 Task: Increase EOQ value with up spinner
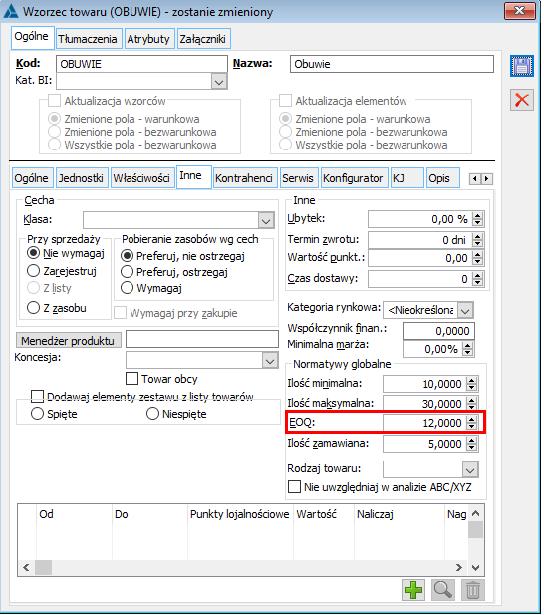[x=472, y=419]
